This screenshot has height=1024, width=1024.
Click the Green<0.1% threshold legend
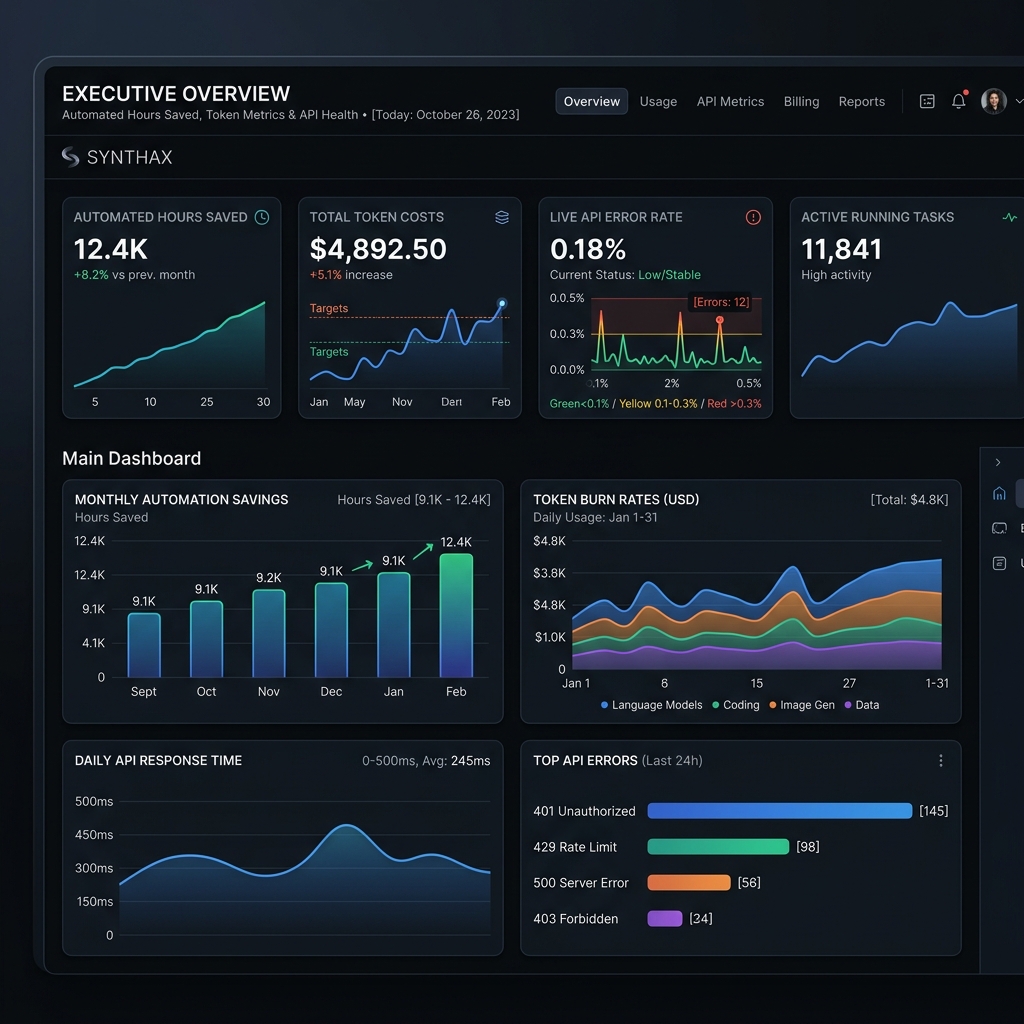point(579,404)
